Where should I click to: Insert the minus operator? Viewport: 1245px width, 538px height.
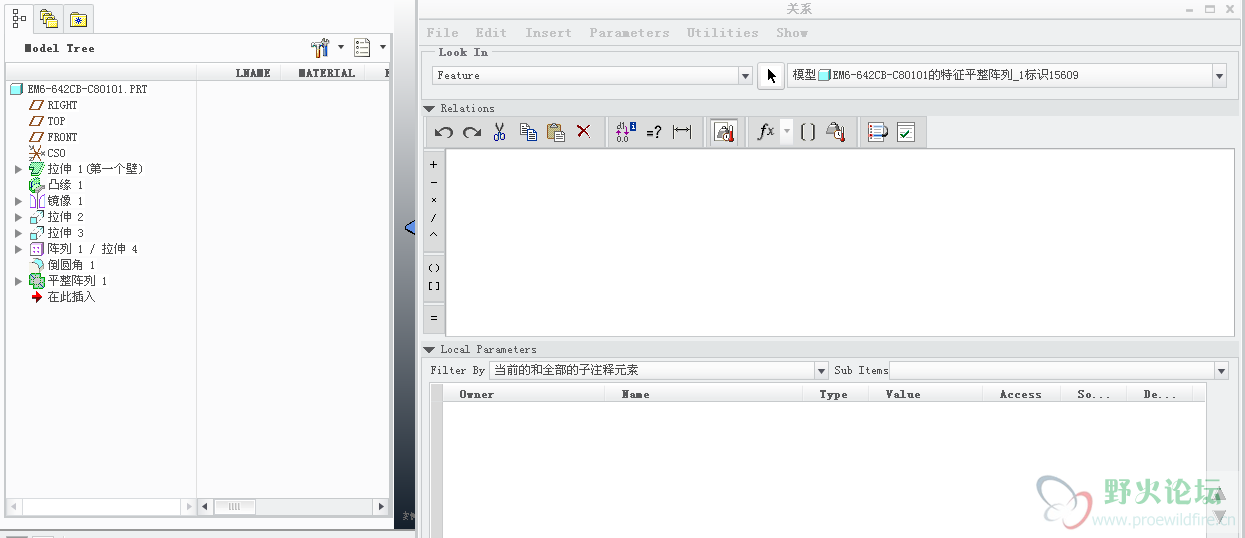coord(434,182)
